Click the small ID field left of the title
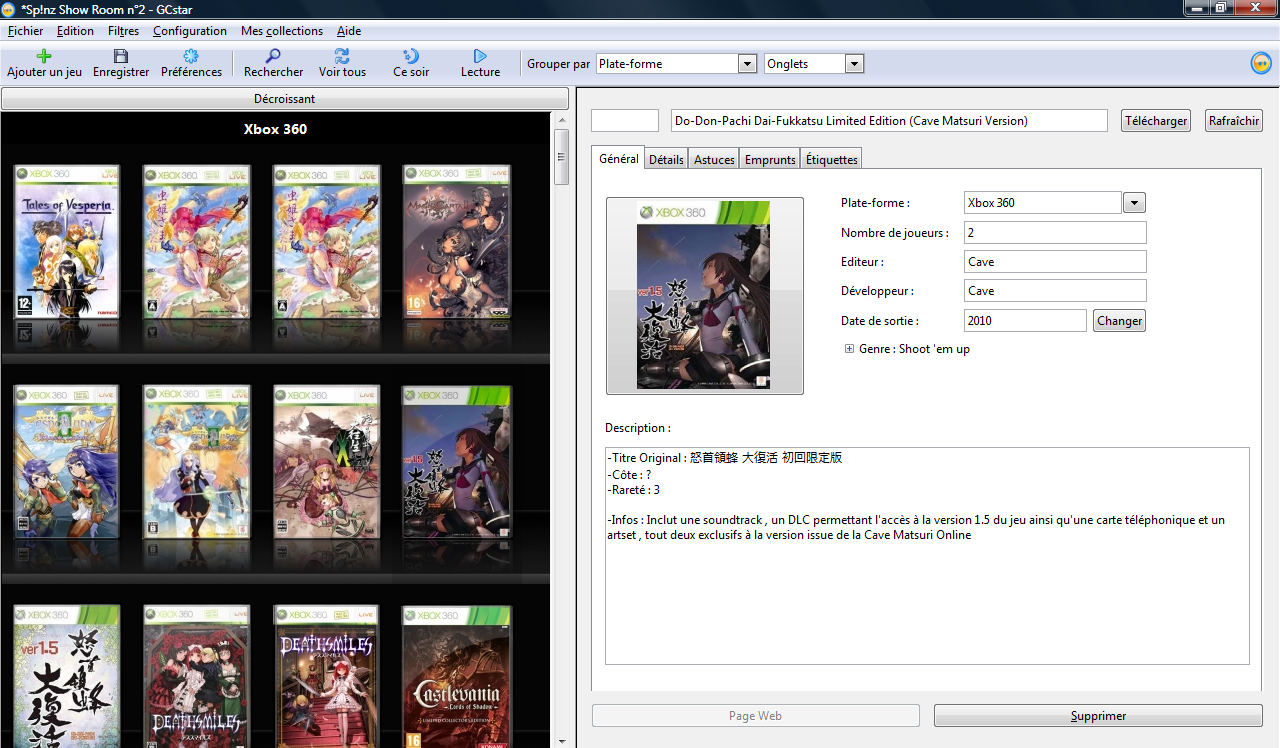 625,121
